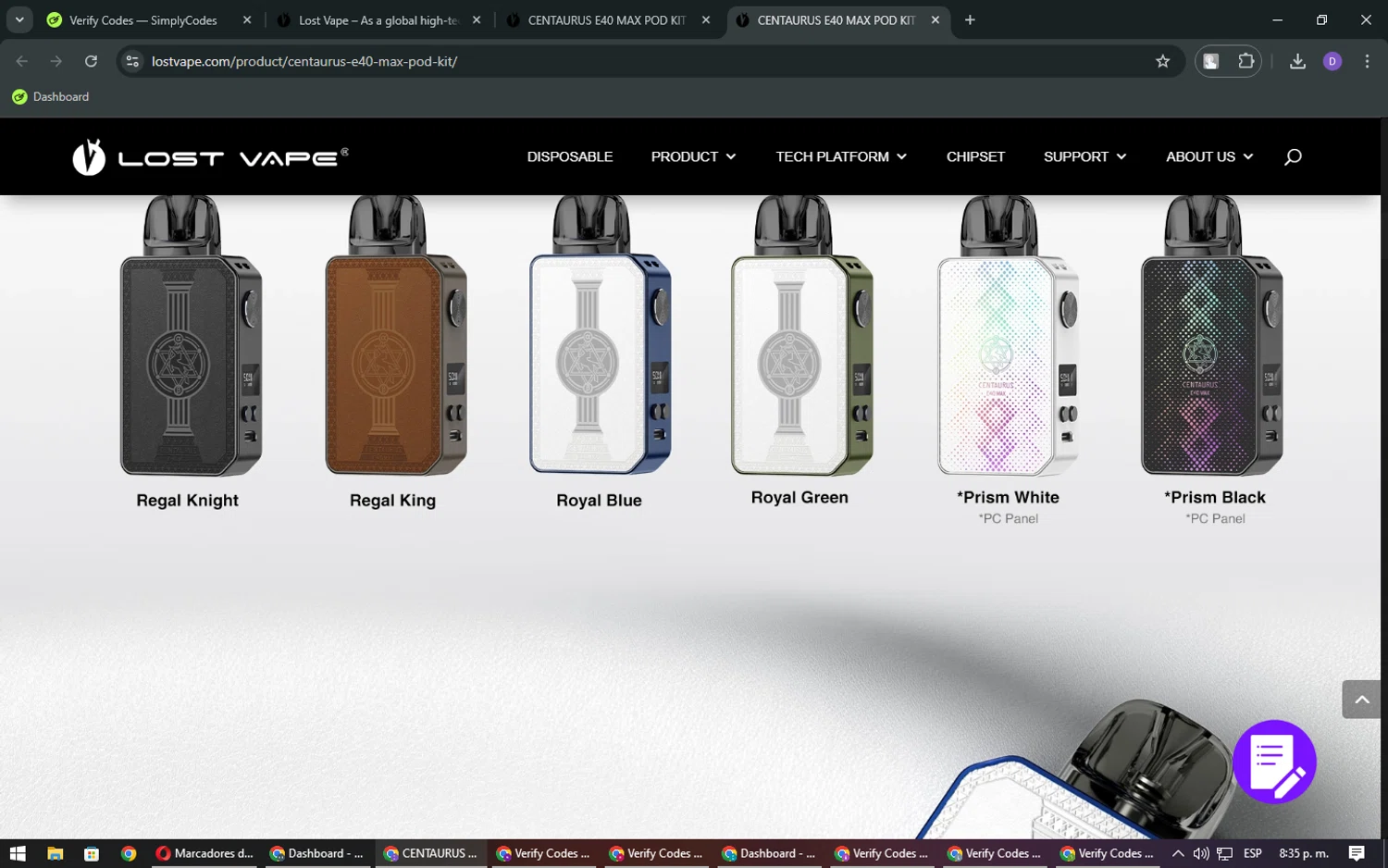Select the Prism Black device image
This screenshot has height=868, width=1388.
pos(1211,336)
